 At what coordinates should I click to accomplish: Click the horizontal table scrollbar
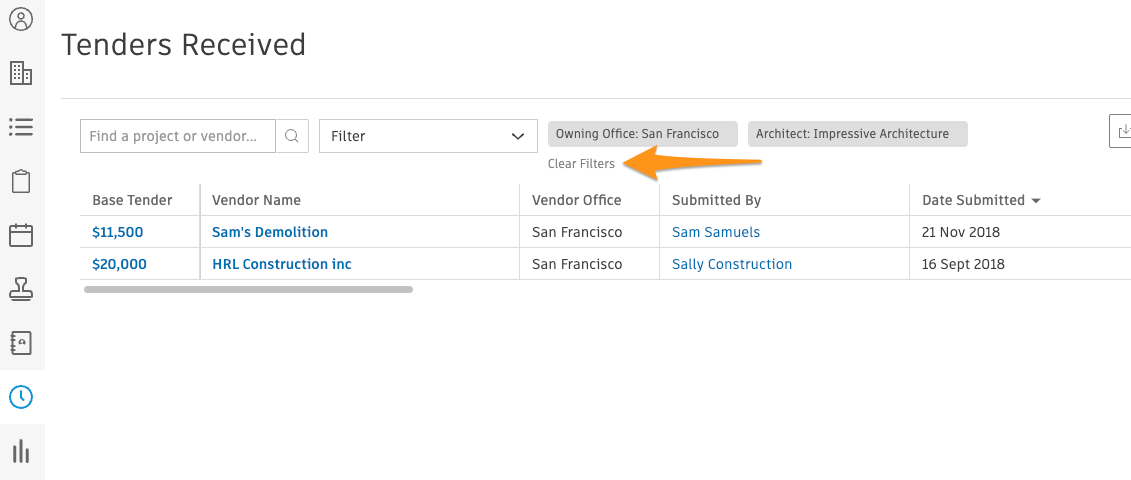[248, 289]
